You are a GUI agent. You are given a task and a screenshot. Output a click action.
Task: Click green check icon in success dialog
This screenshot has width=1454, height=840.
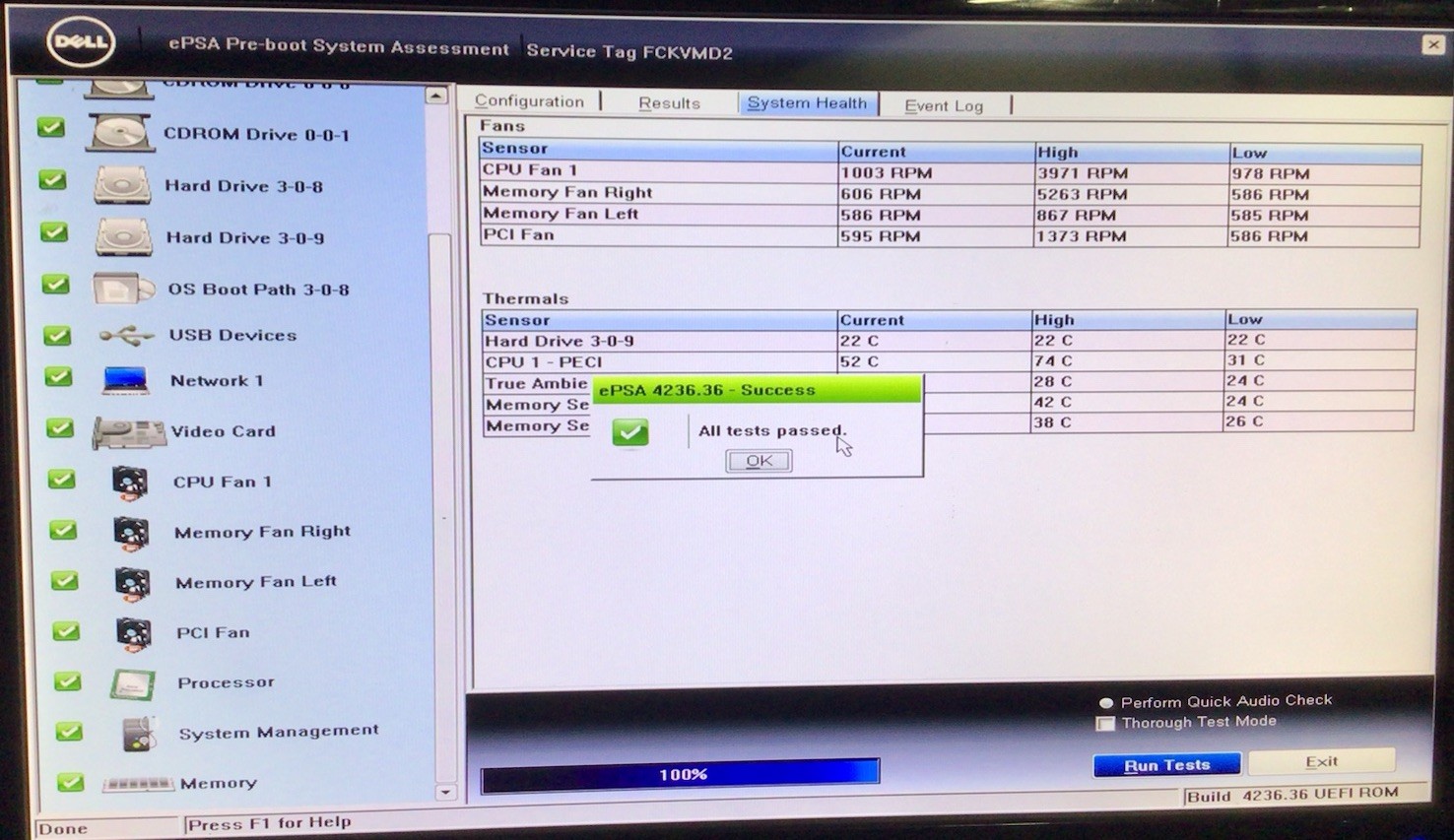click(x=629, y=431)
